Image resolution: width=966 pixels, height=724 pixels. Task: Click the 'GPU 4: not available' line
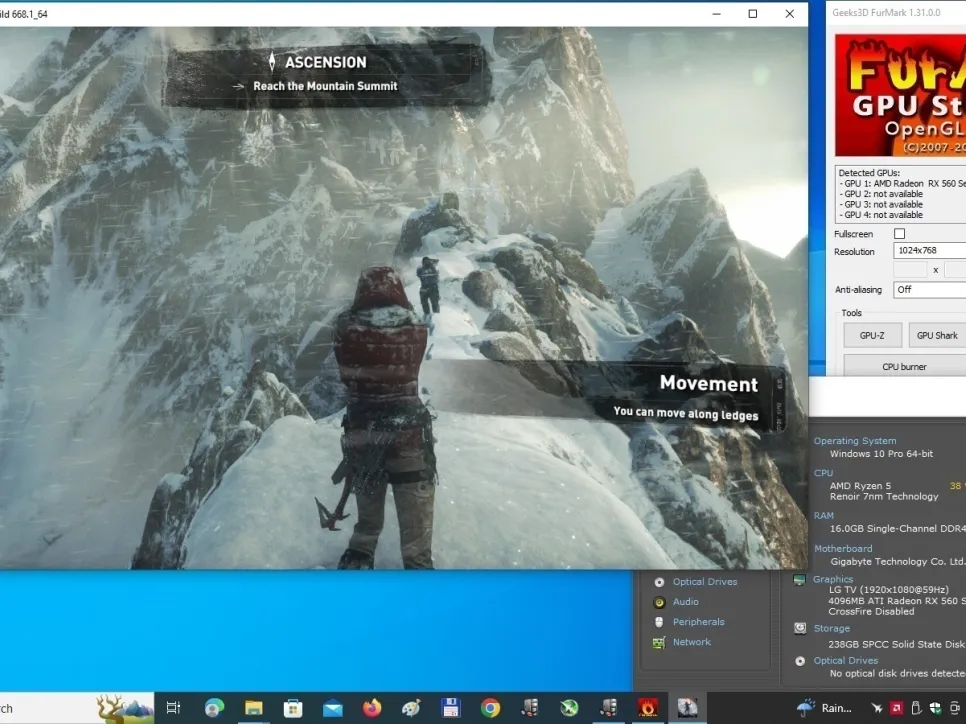(881, 214)
